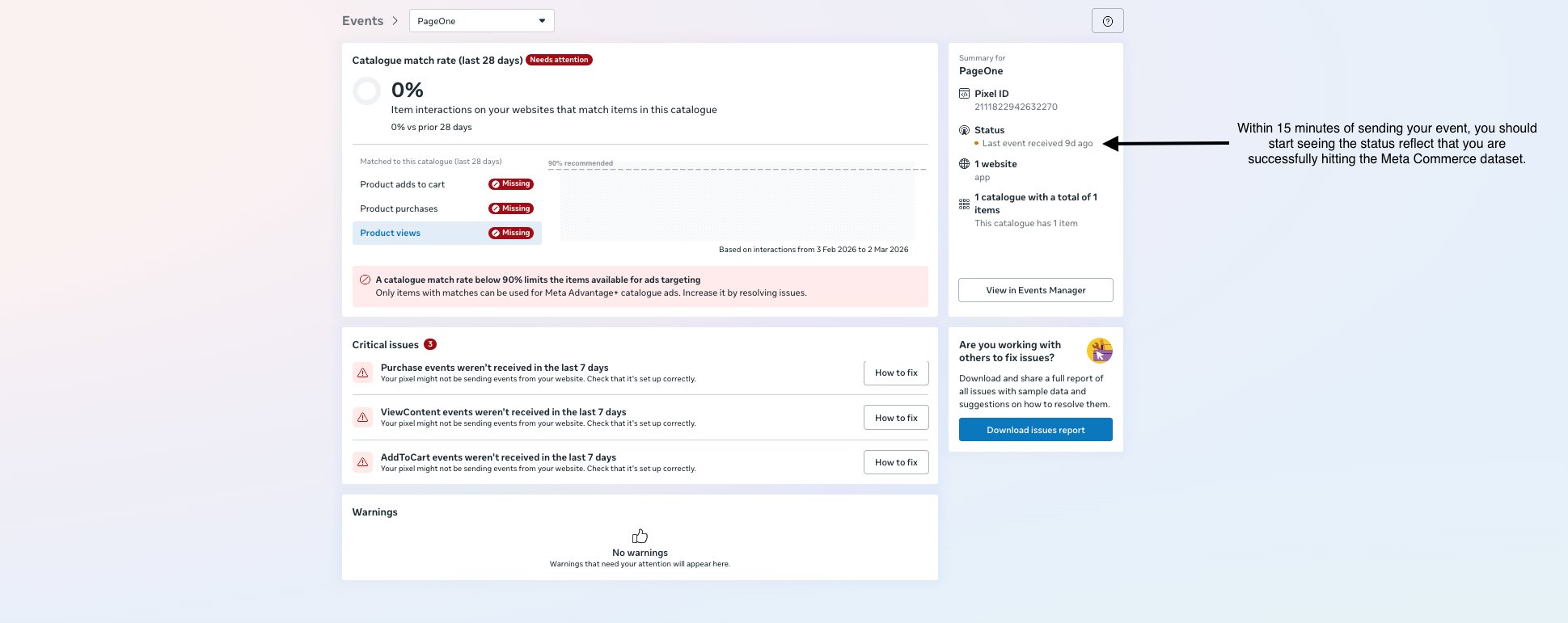Click the Status signal icon
The width and height of the screenshot is (1568, 623).
point(964,130)
